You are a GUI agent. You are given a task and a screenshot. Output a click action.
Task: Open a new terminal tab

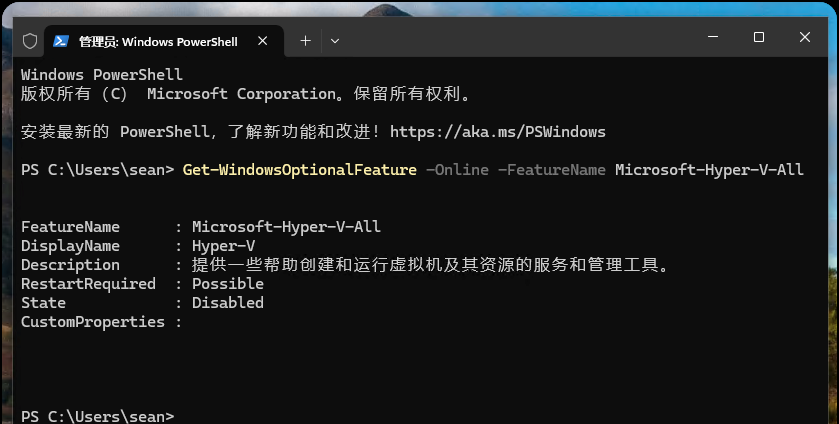point(305,41)
